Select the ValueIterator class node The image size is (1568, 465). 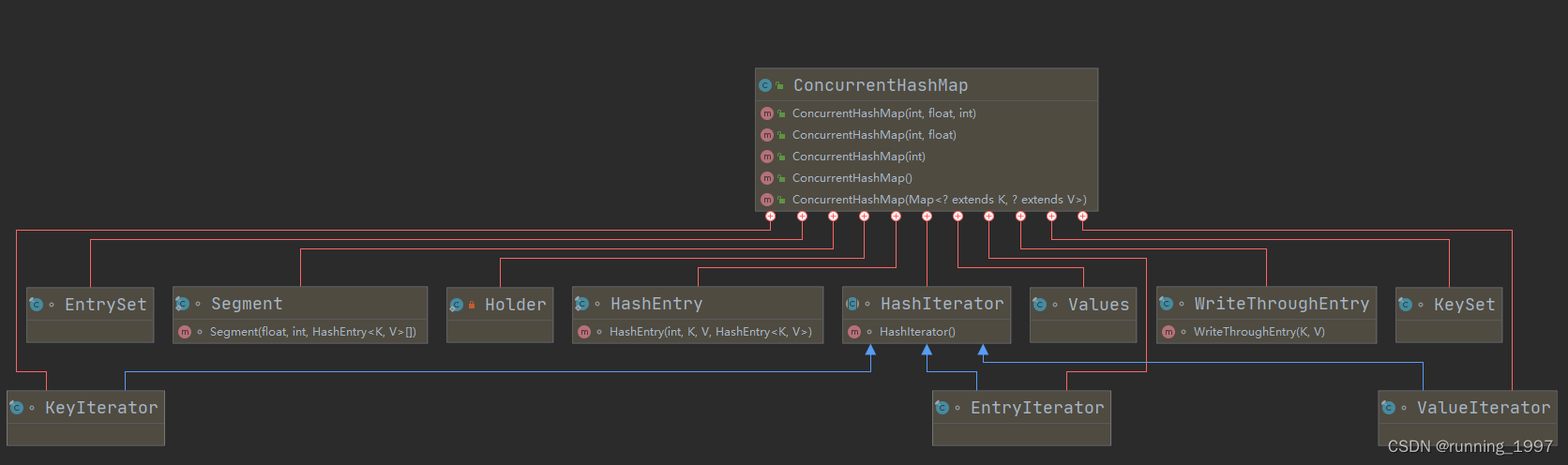coord(1468,418)
